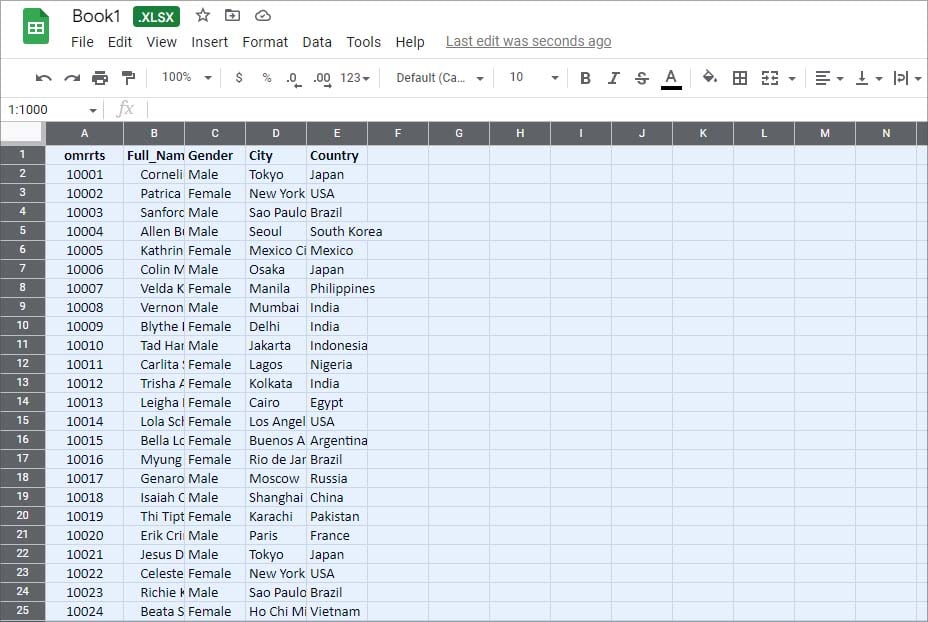Click the 'Full_Nam' header cell

pos(154,156)
